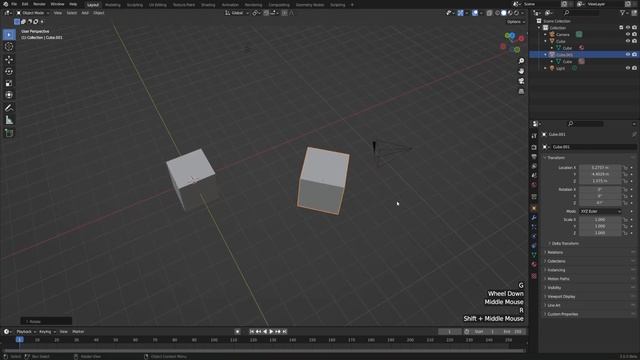Toggle X-ray shading in viewport header
This screenshot has height=360, width=640.
[489, 13]
